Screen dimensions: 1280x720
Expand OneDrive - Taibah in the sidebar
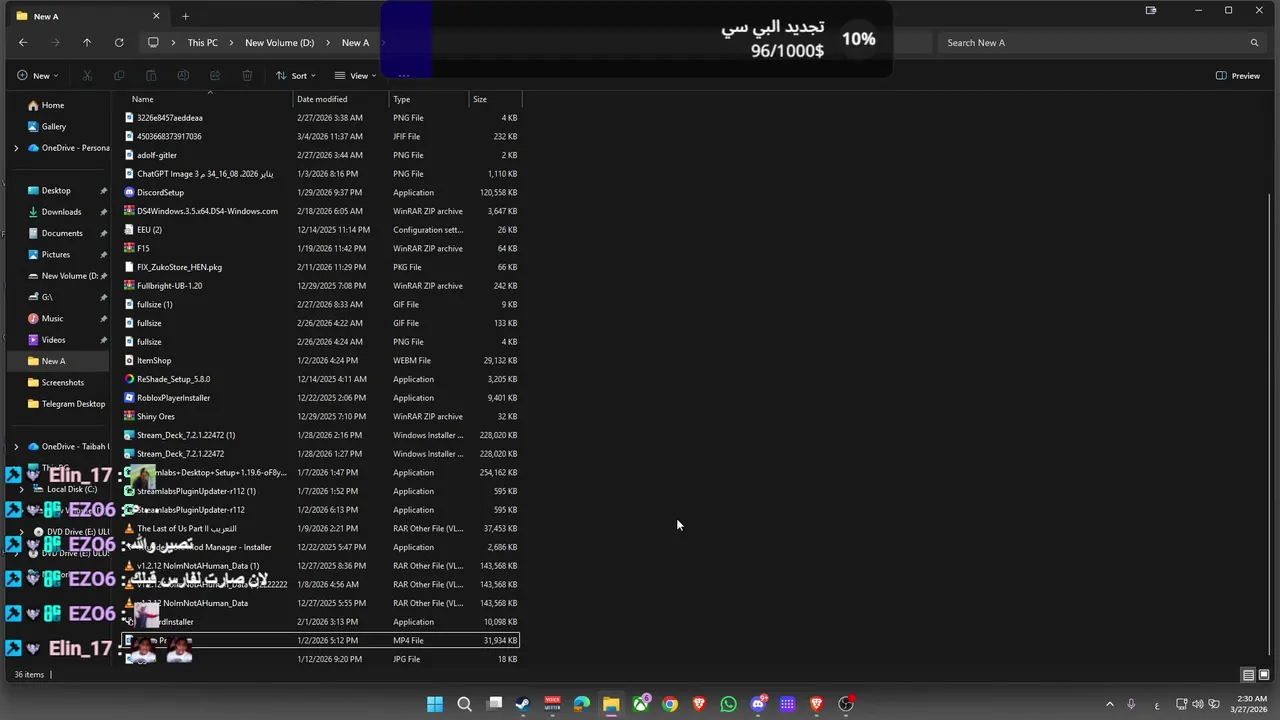(15, 447)
